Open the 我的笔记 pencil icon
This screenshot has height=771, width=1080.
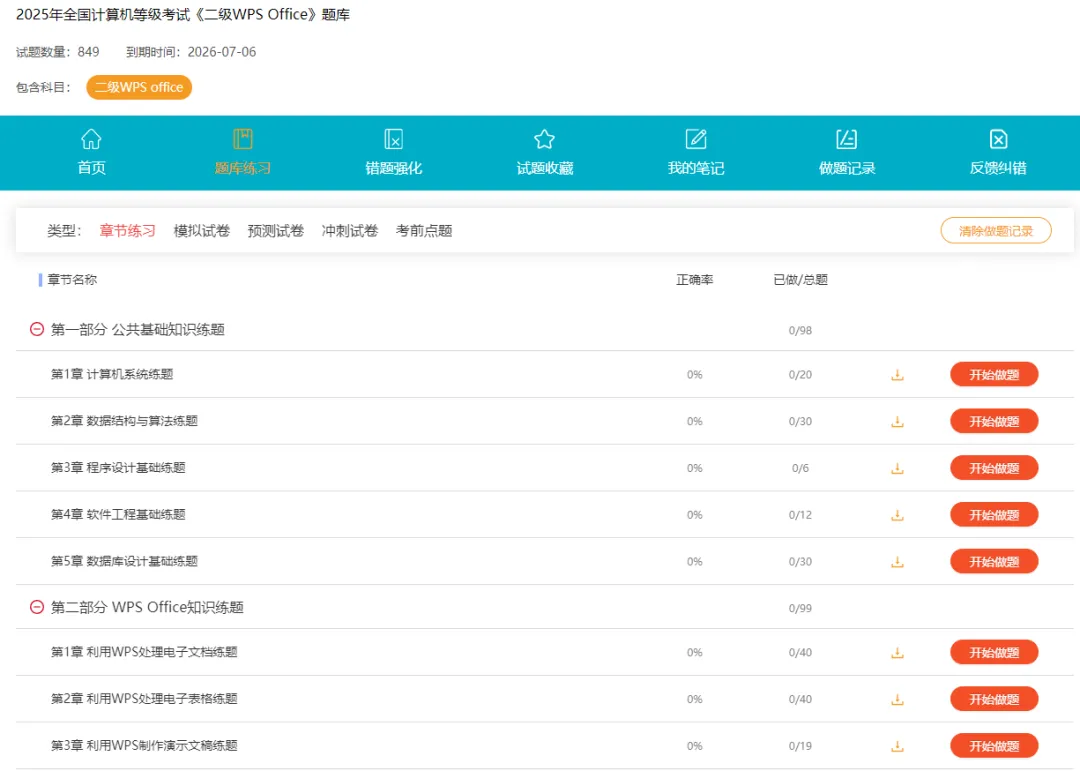[696, 139]
